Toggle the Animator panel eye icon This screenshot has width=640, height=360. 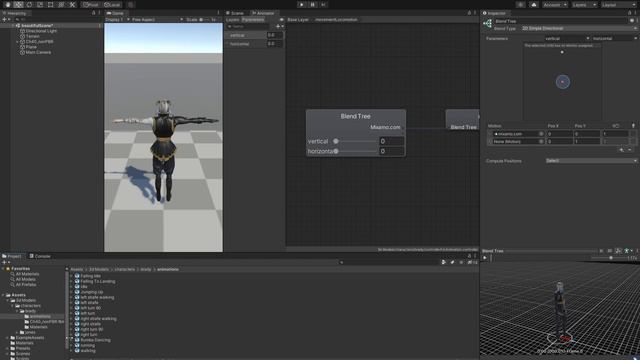(x=281, y=20)
